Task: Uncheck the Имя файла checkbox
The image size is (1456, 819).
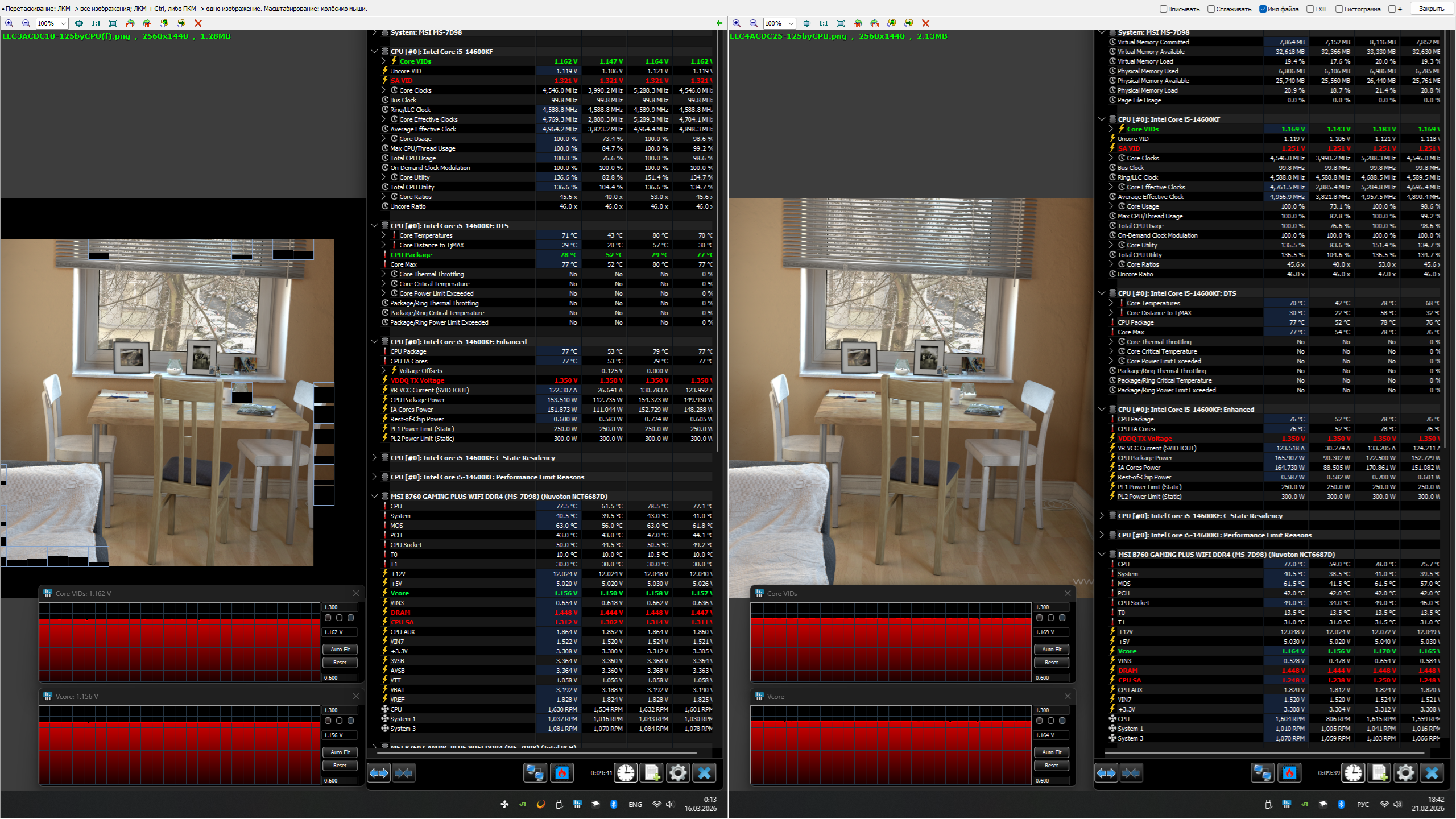Action: (x=1263, y=9)
